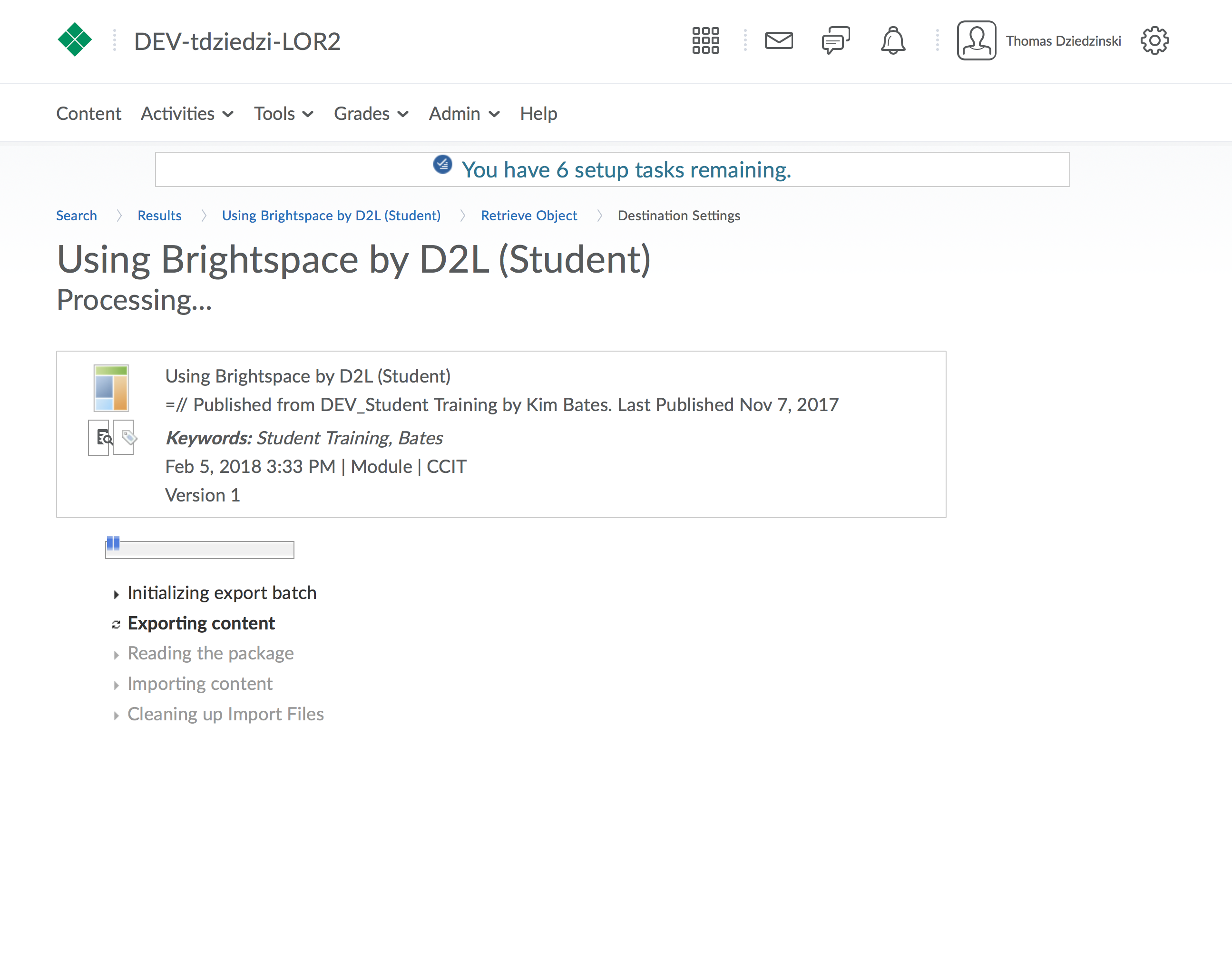This screenshot has height=953, width=1232.
Task: Click the Processing... subheading
Action: [x=134, y=300]
